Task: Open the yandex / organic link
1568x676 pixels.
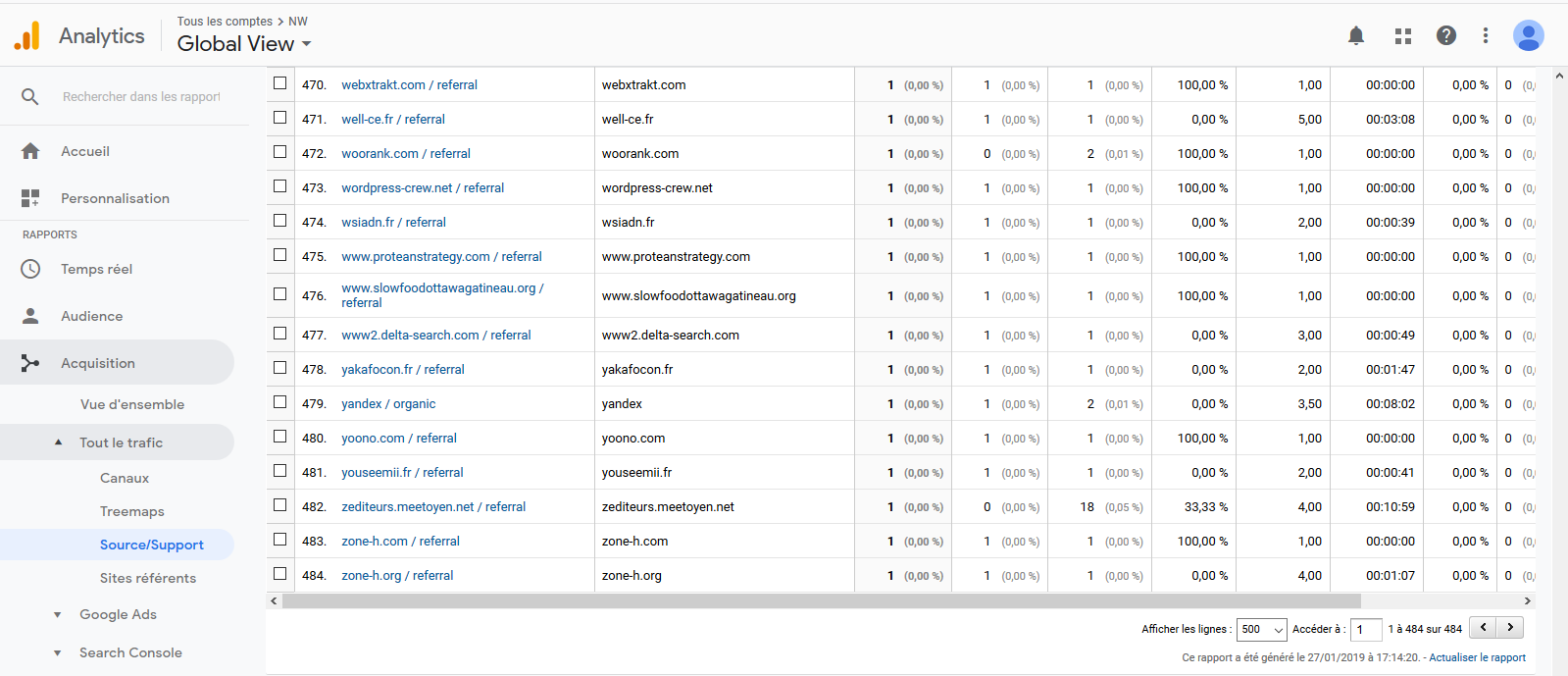Action: (x=388, y=403)
